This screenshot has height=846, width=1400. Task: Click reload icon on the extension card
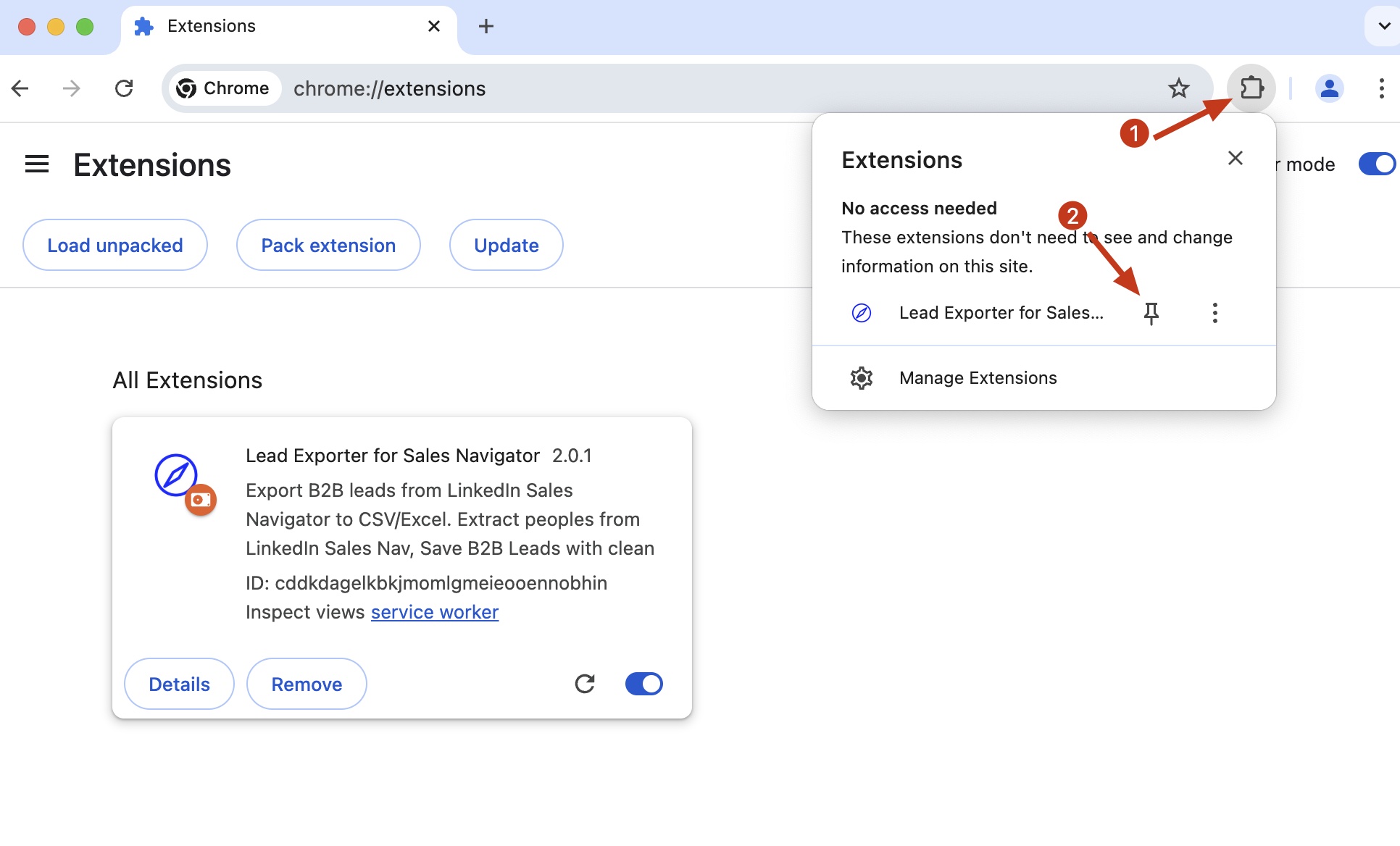tap(585, 683)
